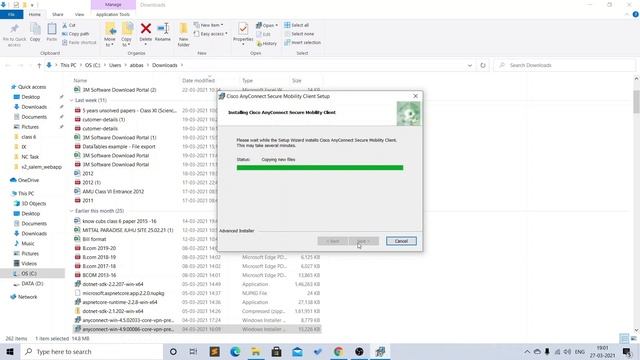Click the Refresh button in address bar
Image resolution: width=640 pixels, height=360 pixels.
tap(483, 65)
